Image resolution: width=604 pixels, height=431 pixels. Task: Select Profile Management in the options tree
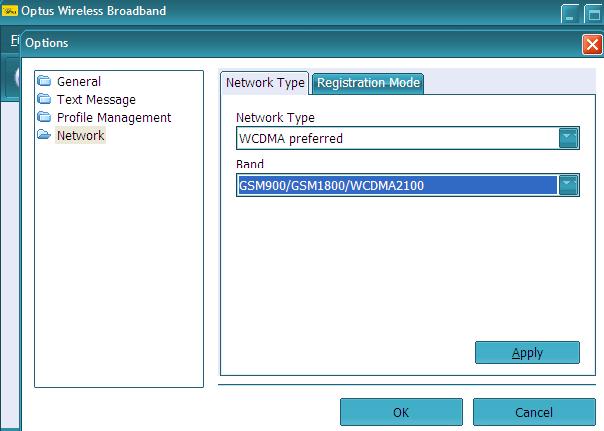tap(114, 117)
